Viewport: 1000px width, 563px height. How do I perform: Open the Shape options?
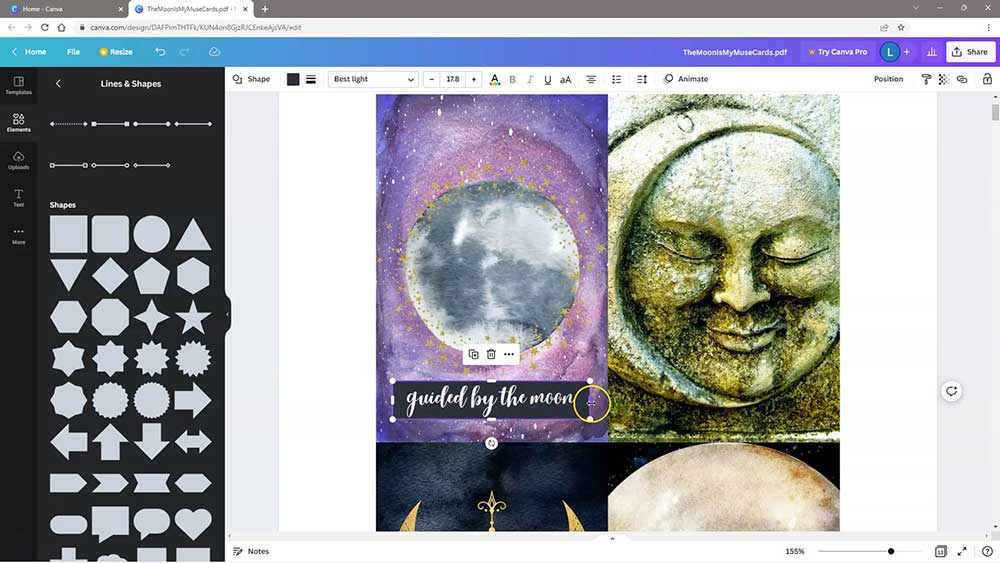[251, 79]
